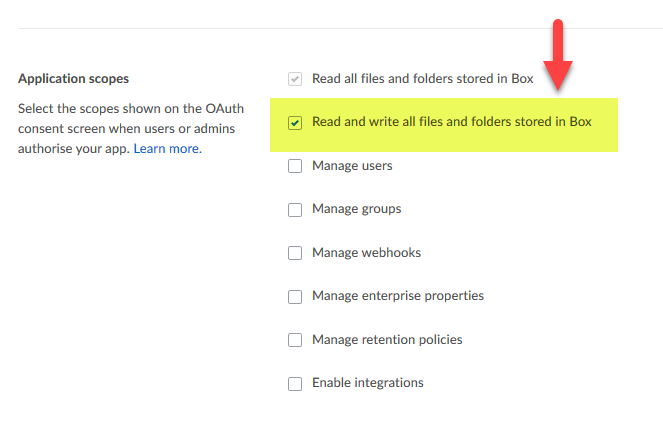Screen dimensions: 663x421
Task: Click the highlighted 'Read and write all files' label text
Action: pyautogui.click(x=452, y=122)
